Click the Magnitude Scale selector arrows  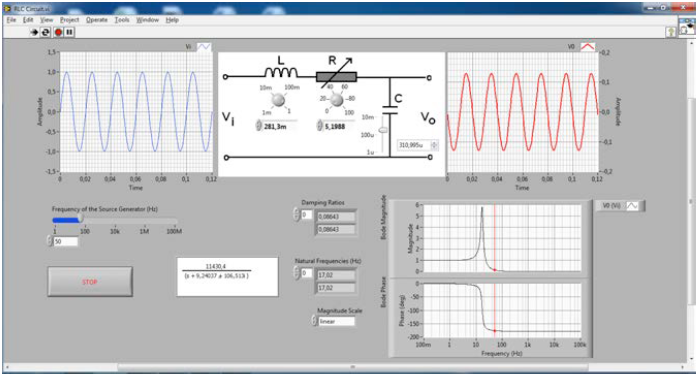tap(314, 321)
